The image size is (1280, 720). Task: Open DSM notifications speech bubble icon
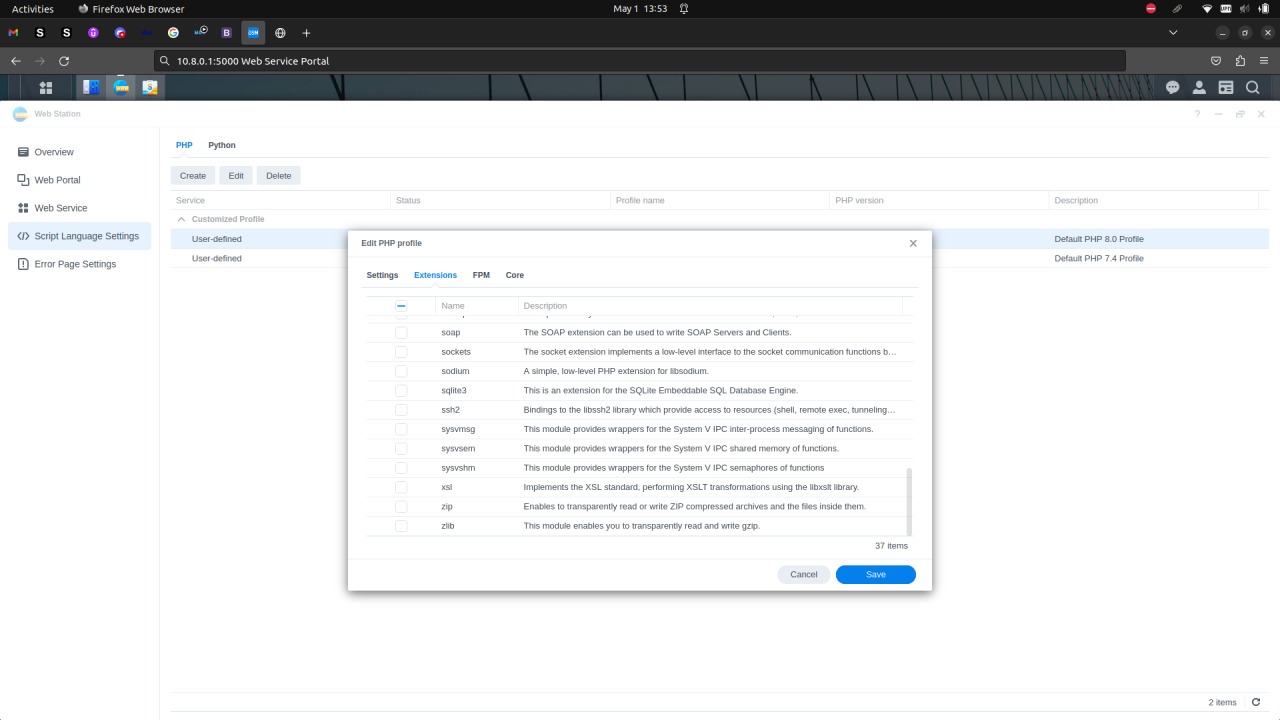[x=1172, y=87]
